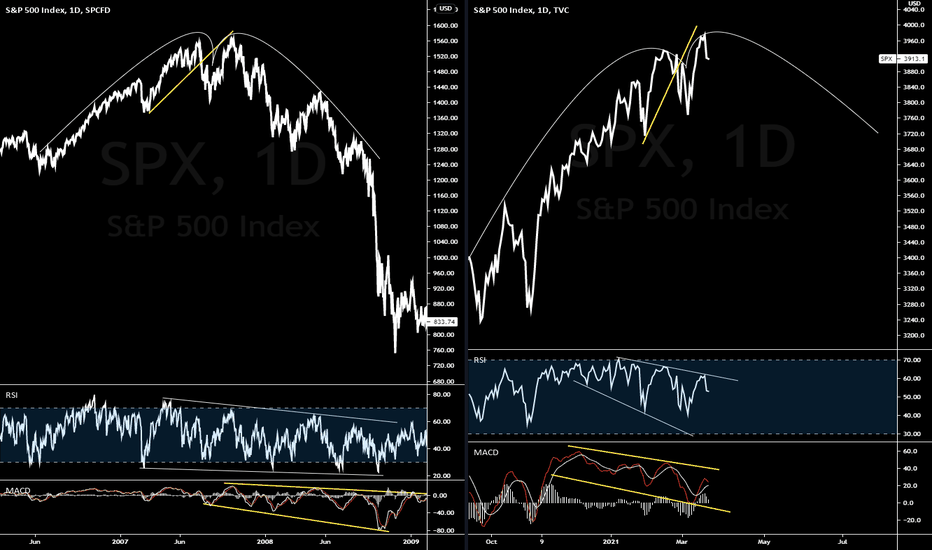
Task: Click the 4000.00 price level on right axis
Action: [x=914, y=26]
